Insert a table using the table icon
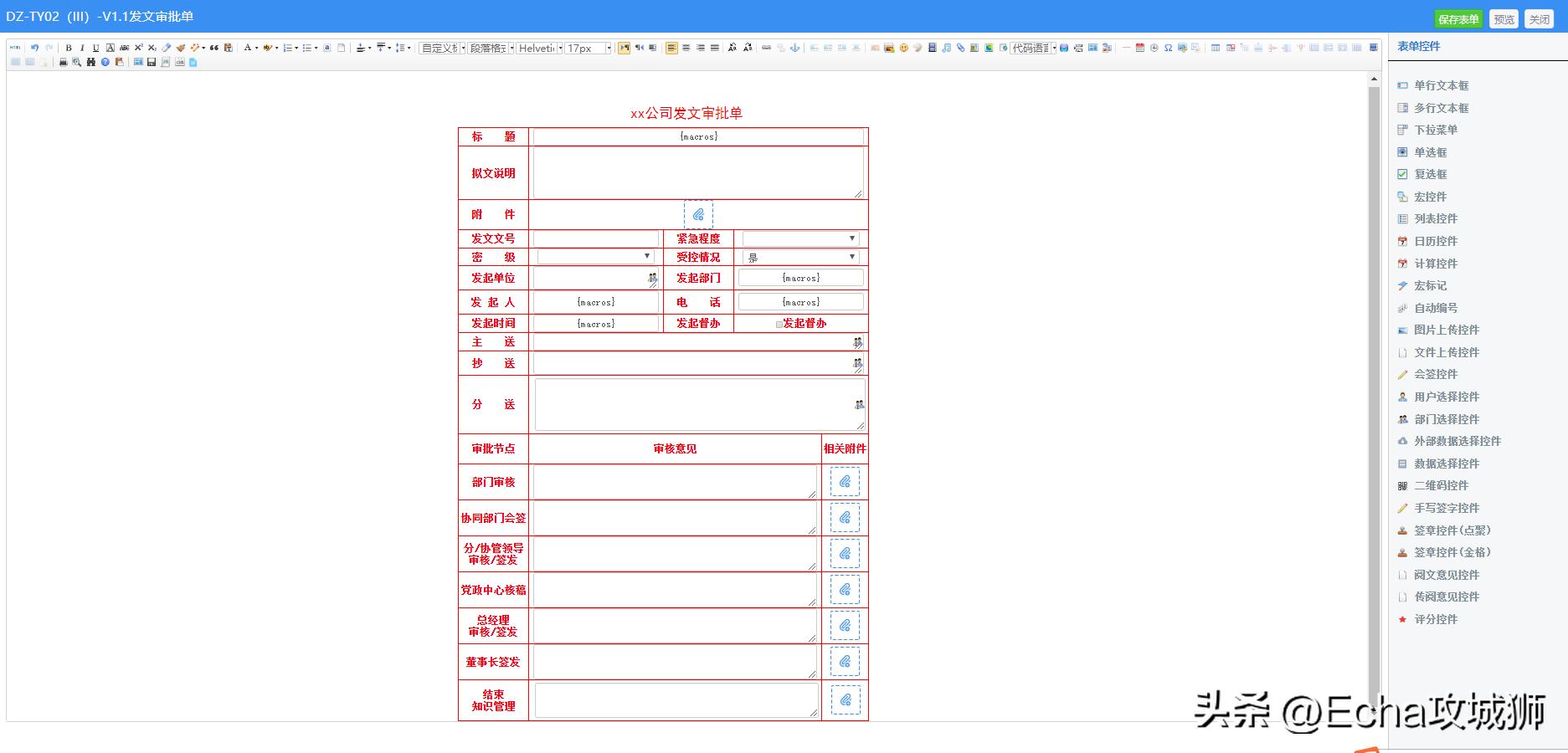 (x=1216, y=48)
